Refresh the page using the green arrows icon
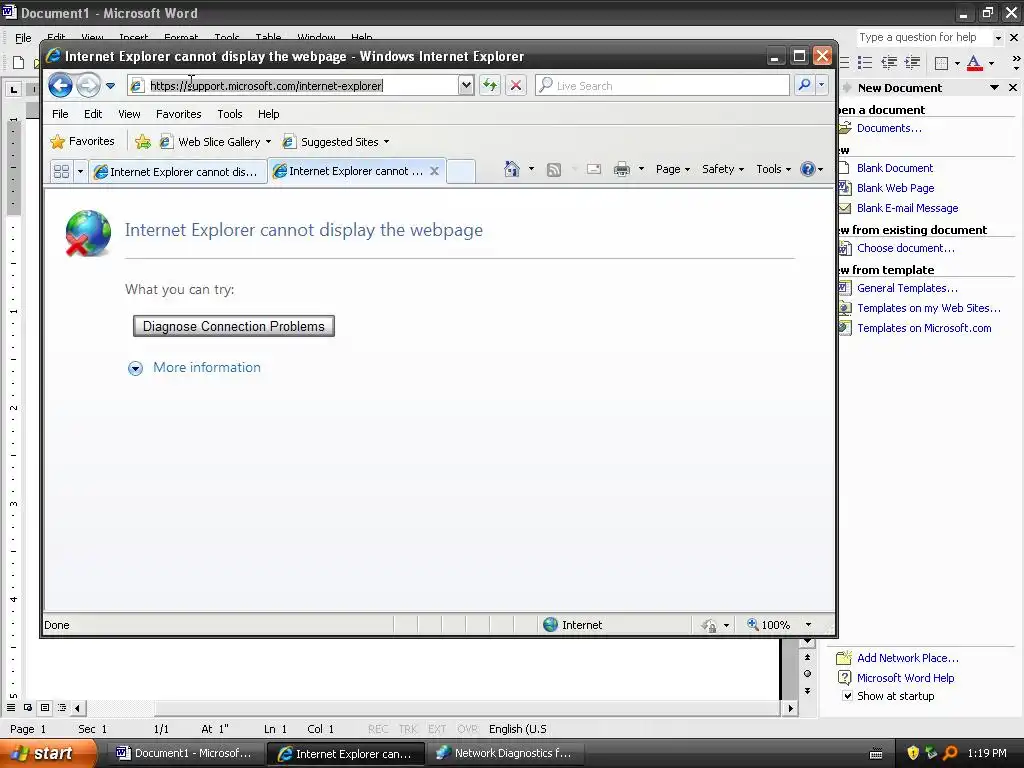 pos(490,86)
